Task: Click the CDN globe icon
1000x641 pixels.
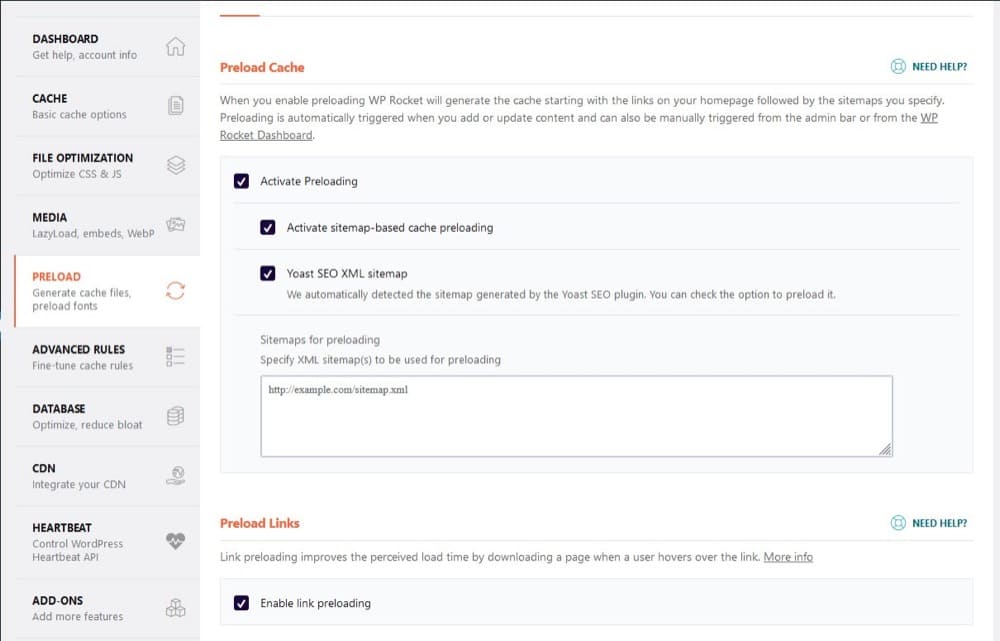Action: 175,476
